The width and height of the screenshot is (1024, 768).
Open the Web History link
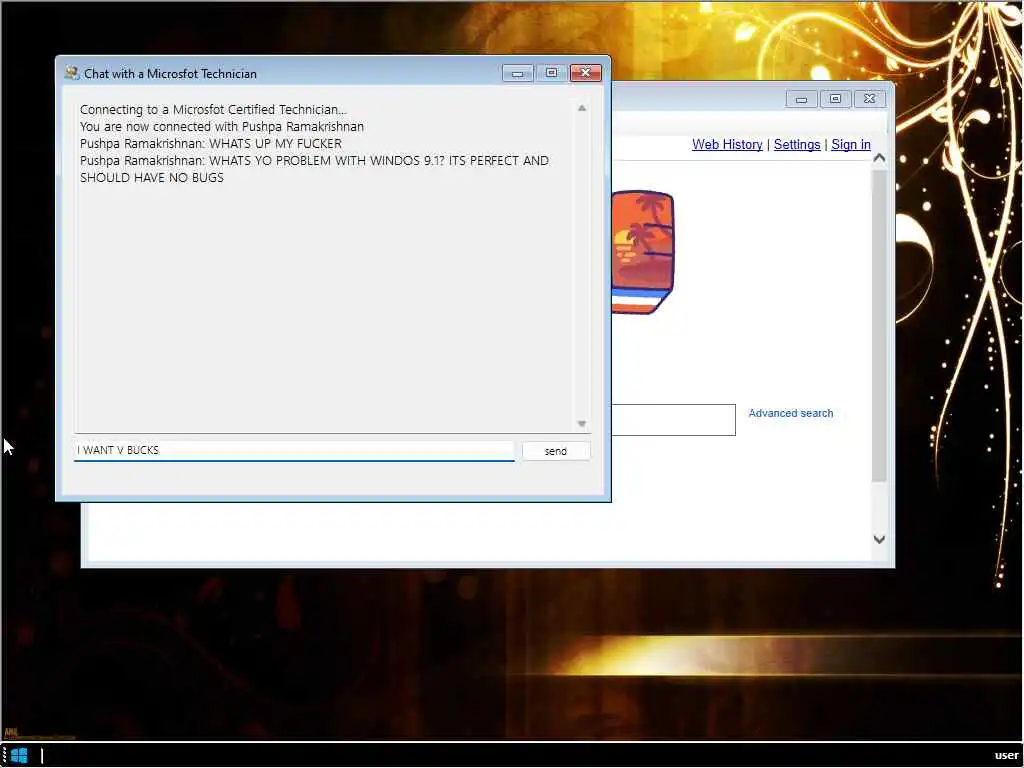(727, 144)
